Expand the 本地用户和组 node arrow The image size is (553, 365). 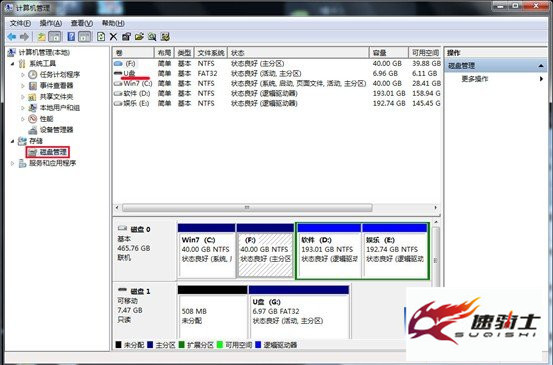coord(23,108)
